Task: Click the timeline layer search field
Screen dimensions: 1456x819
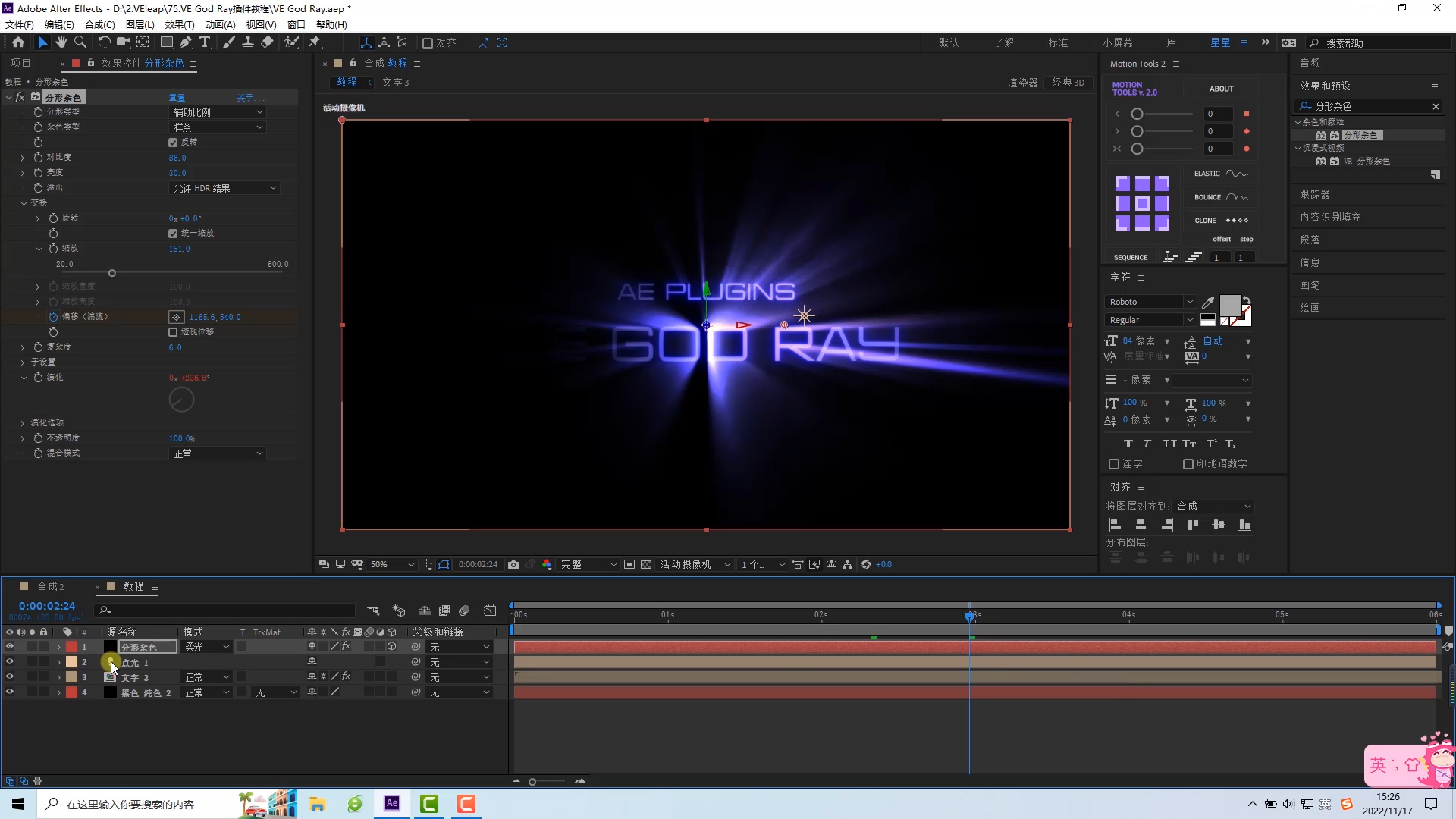Action: tap(225, 610)
